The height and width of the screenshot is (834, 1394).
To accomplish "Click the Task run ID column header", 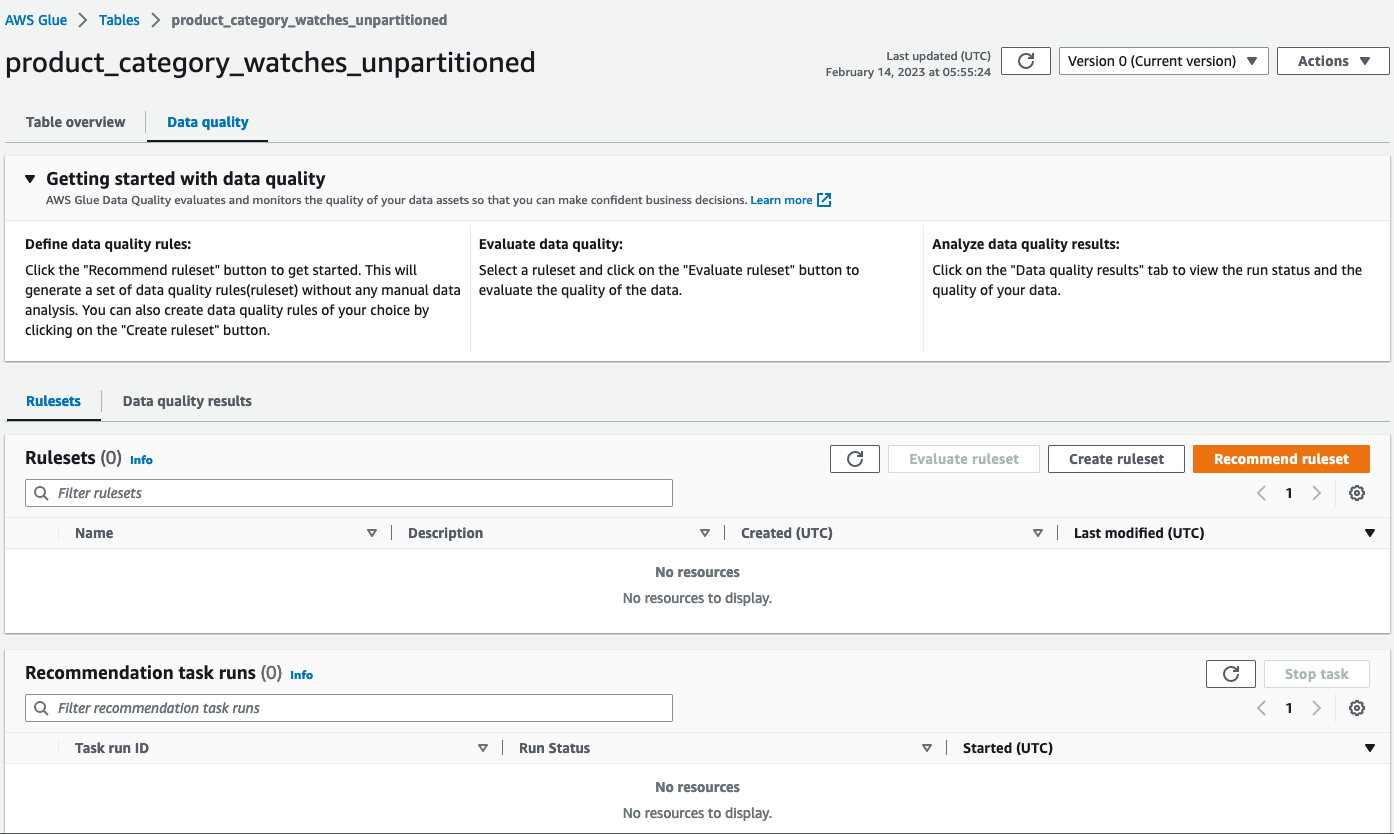I will pyautogui.click(x=112, y=748).
